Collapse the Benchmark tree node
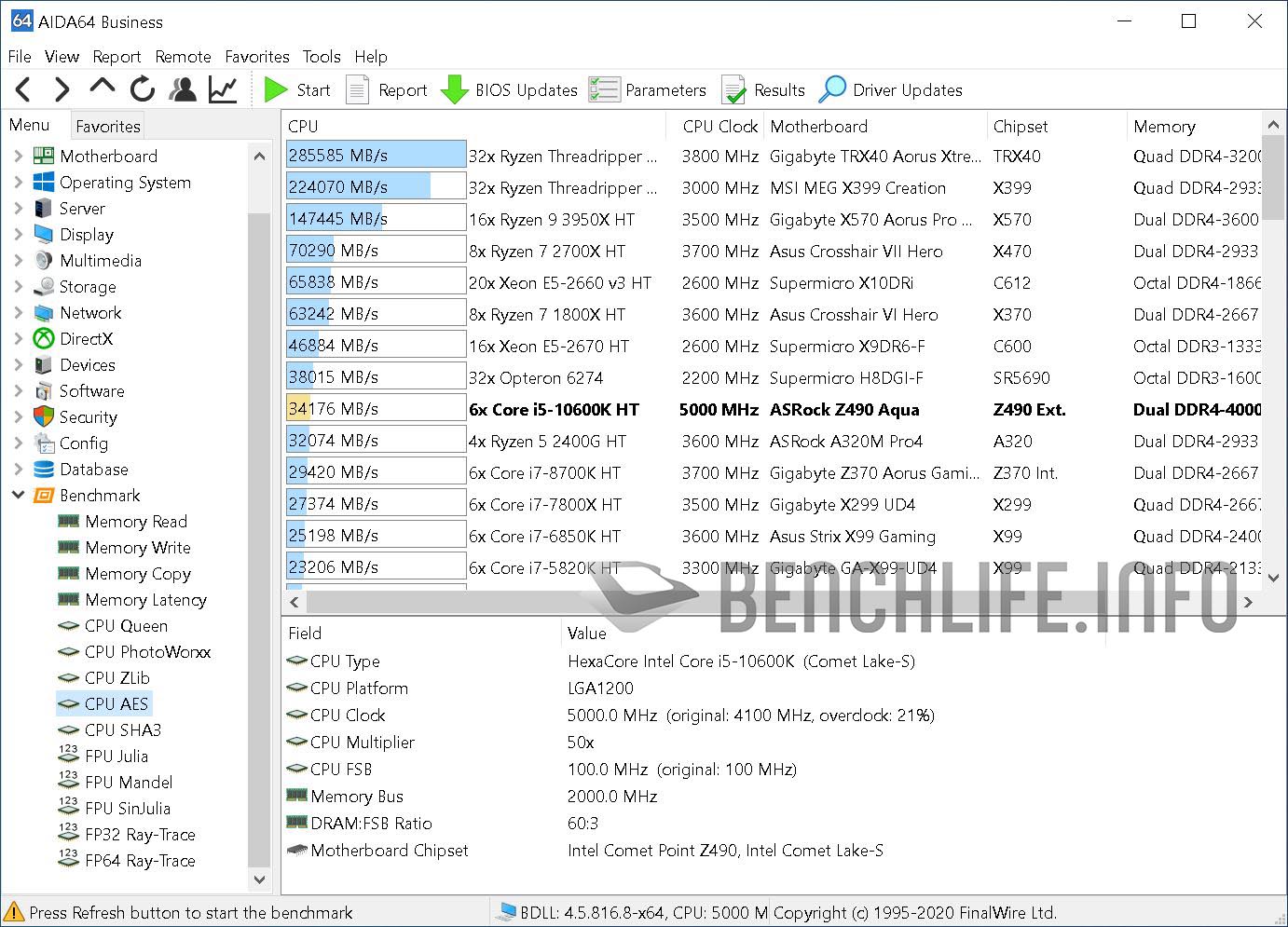The height and width of the screenshot is (927, 1288). 19,496
